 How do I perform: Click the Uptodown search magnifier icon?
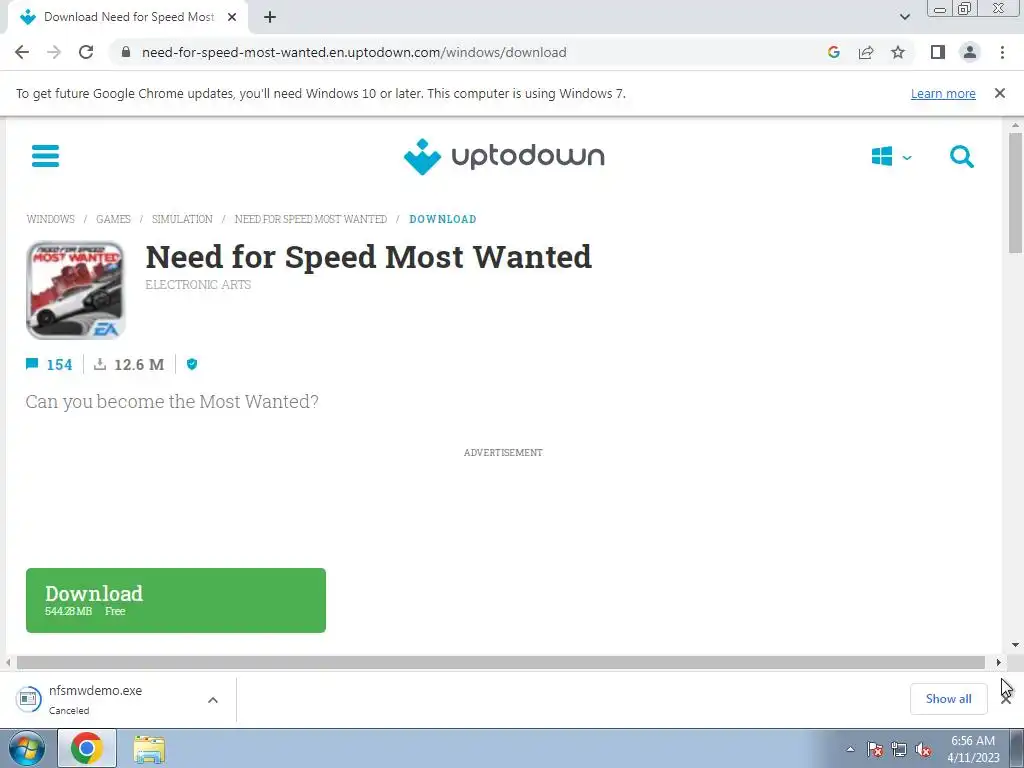pos(961,157)
